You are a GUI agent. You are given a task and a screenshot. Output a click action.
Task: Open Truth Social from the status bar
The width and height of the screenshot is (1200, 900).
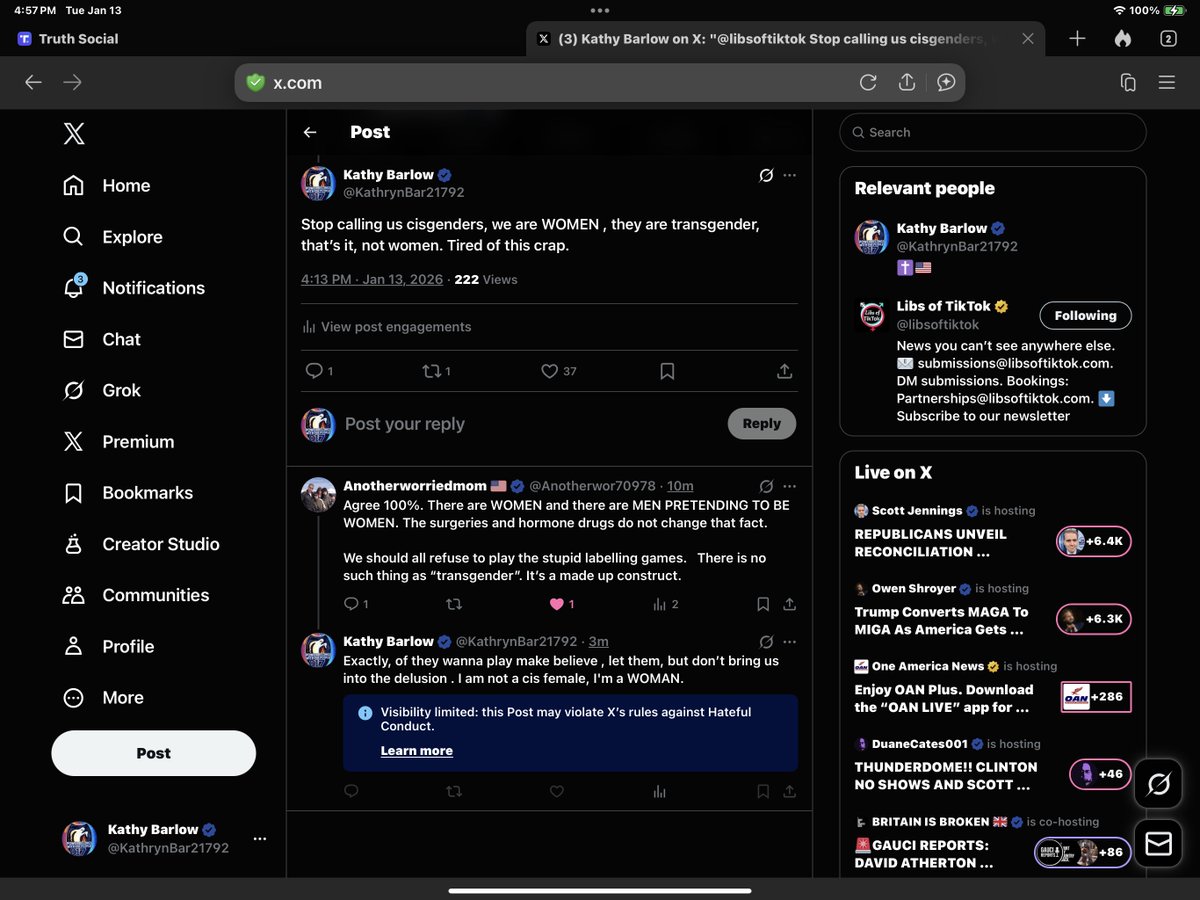[x=66, y=38]
